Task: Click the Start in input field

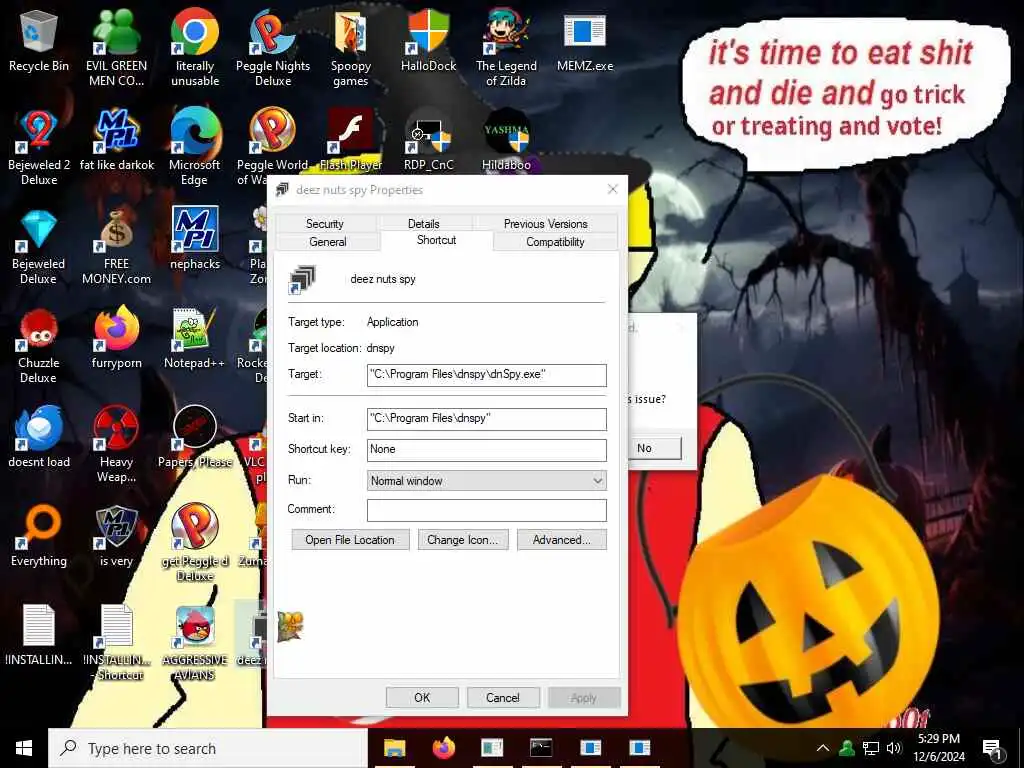Action: pyautogui.click(x=487, y=419)
